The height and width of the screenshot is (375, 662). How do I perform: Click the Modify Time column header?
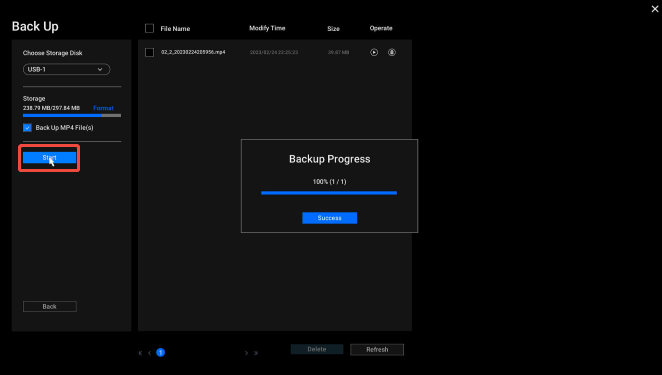click(267, 28)
